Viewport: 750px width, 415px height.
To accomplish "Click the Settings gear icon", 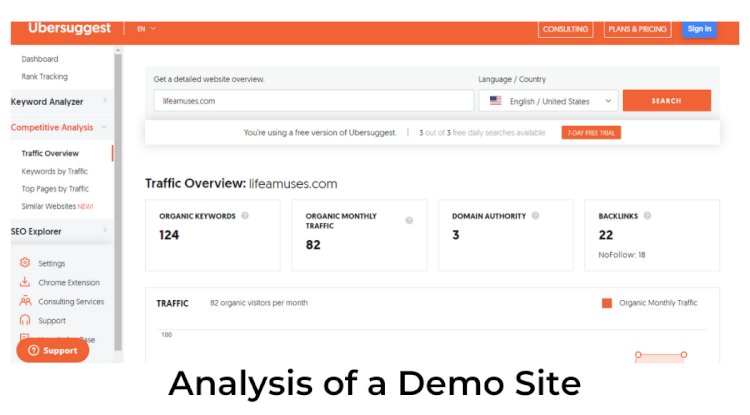I will click(25, 263).
